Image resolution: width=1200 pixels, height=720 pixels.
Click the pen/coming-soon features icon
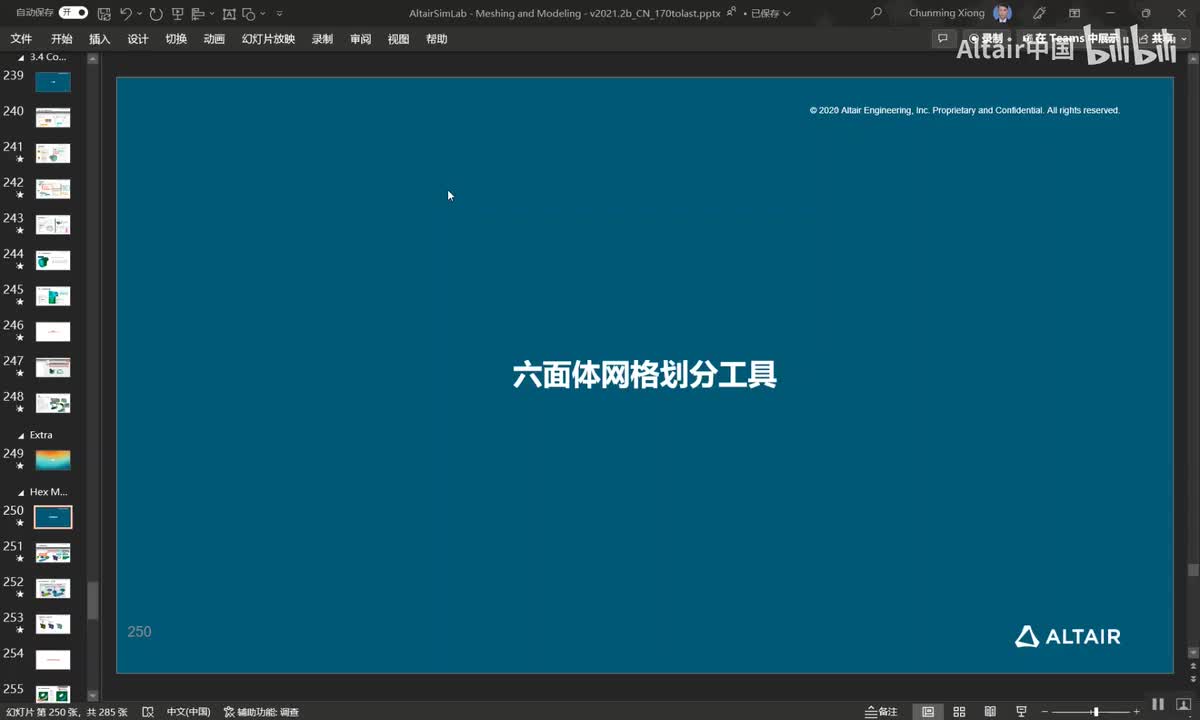pos(1039,14)
